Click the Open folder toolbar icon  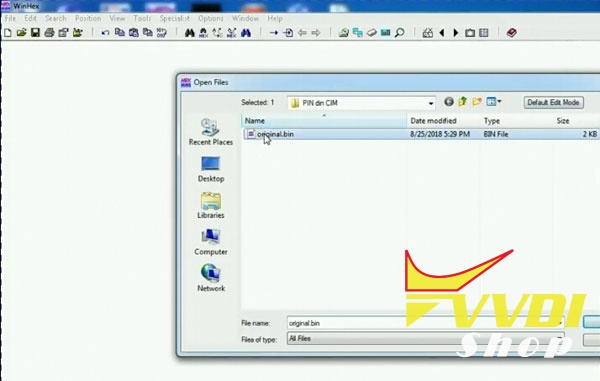[x=21, y=33]
